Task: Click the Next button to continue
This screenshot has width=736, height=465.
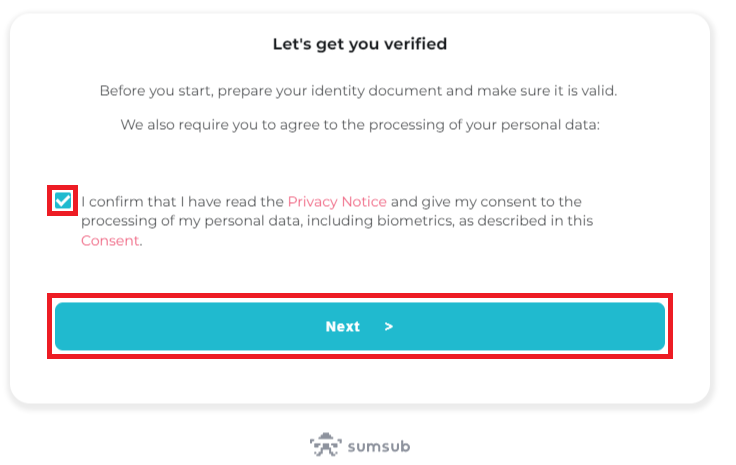Action: point(360,326)
